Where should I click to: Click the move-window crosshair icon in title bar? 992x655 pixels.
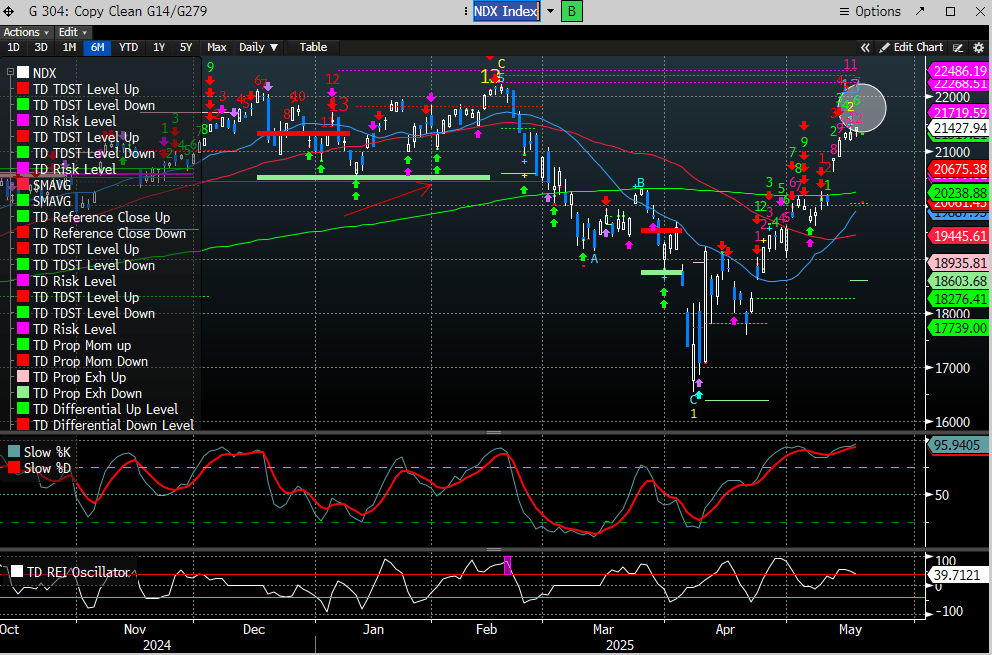click(x=9, y=11)
